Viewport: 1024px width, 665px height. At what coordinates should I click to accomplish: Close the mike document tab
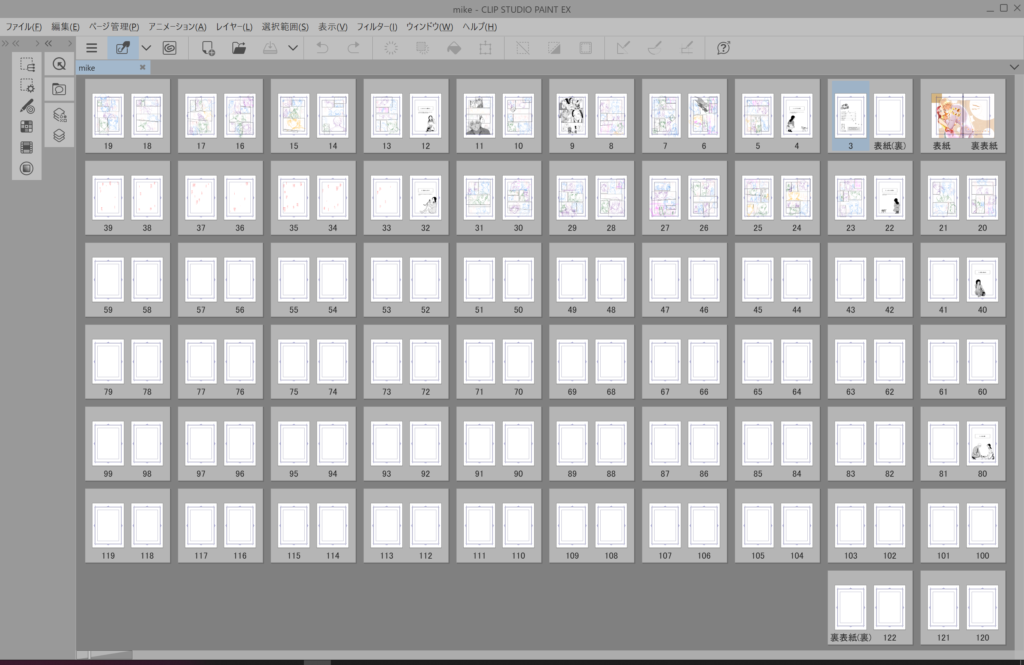pyautogui.click(x=142, y=67)
